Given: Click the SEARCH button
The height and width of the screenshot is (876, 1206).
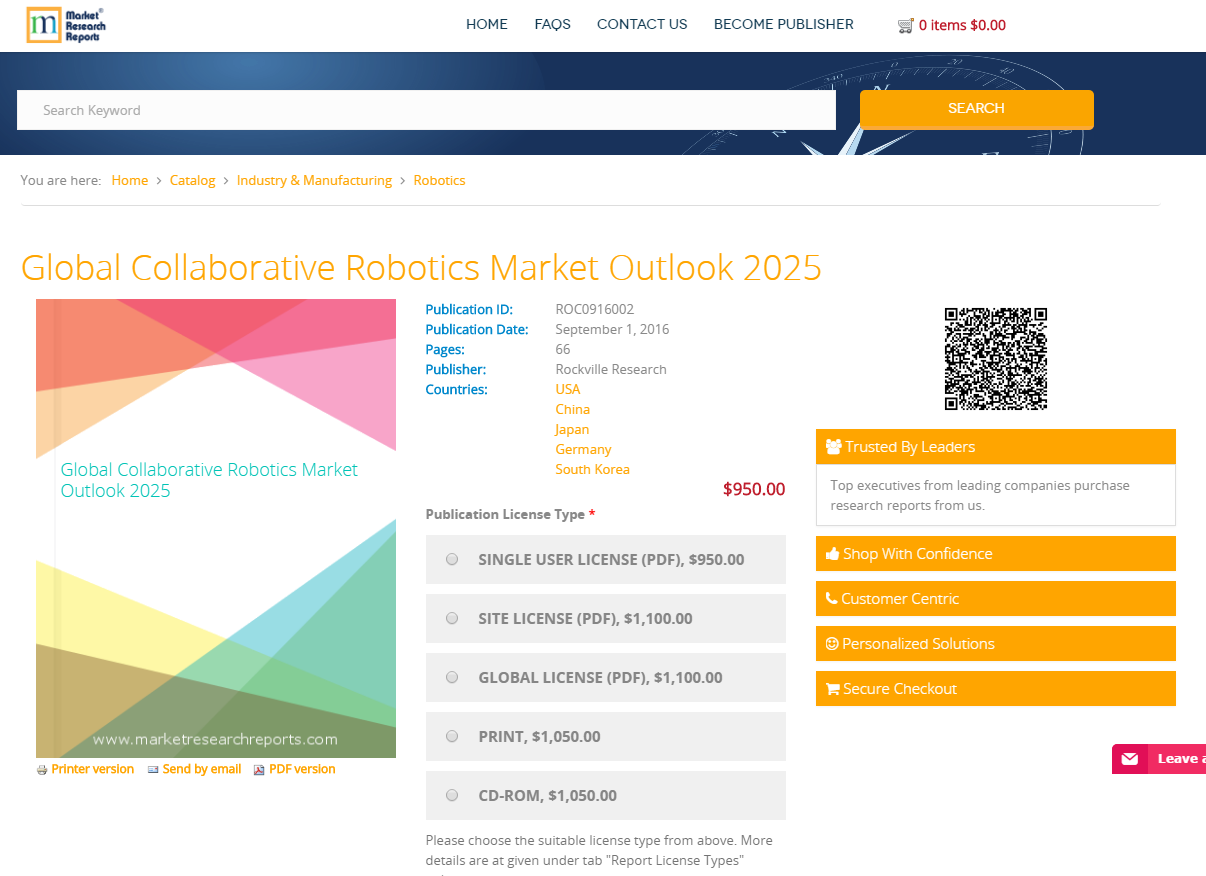Looking at the screenshot, I should pyautogui.click(x=975, y=109).
